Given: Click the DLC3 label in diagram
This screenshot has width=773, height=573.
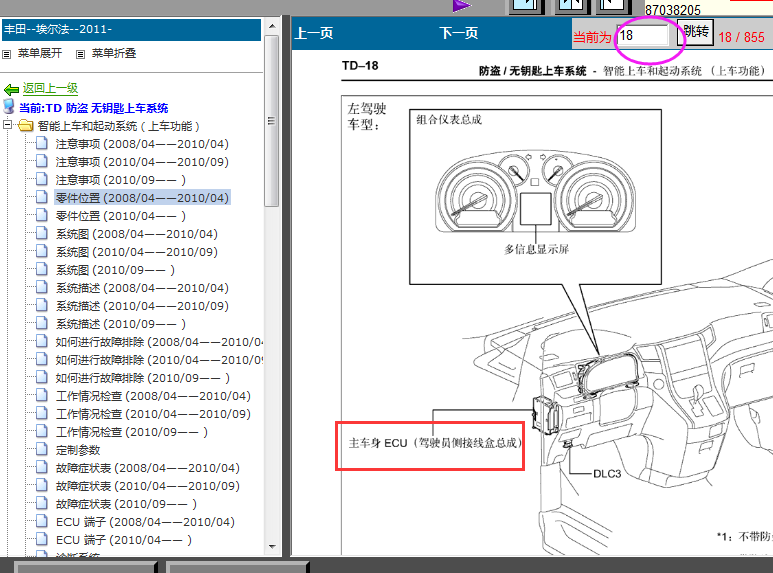Looking at the screenshot, I should 606,474.
